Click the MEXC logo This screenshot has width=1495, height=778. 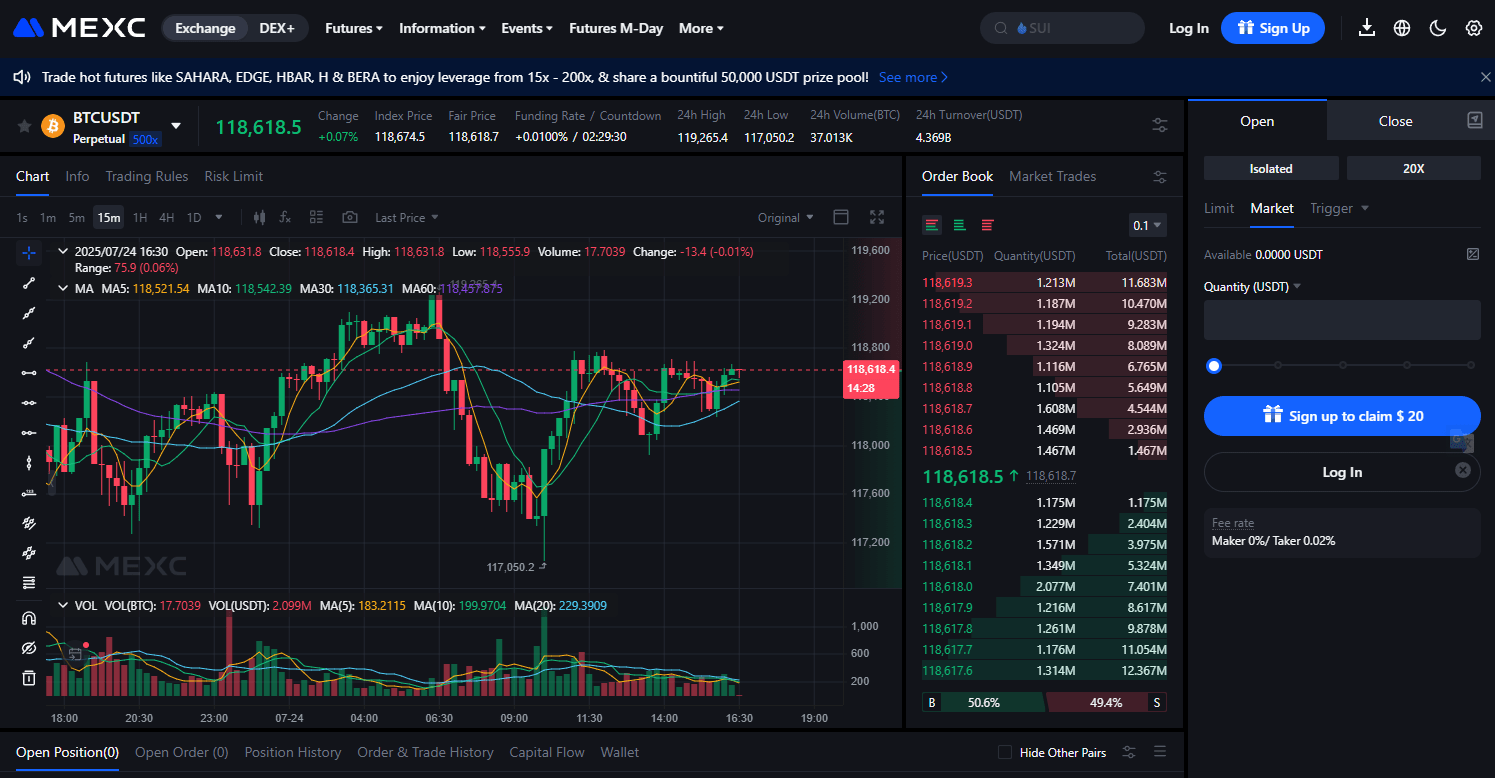(x=78, y=28)
